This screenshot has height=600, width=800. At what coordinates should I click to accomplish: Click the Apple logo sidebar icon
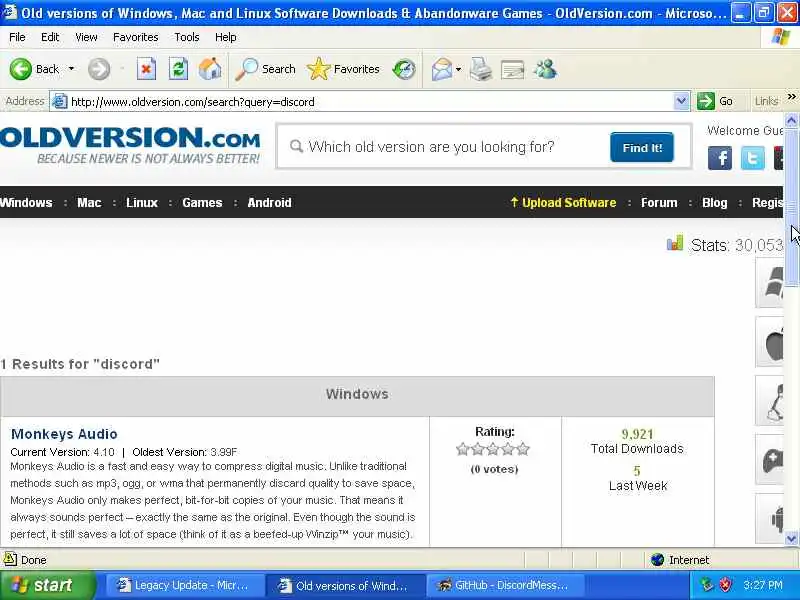[770, 342]
